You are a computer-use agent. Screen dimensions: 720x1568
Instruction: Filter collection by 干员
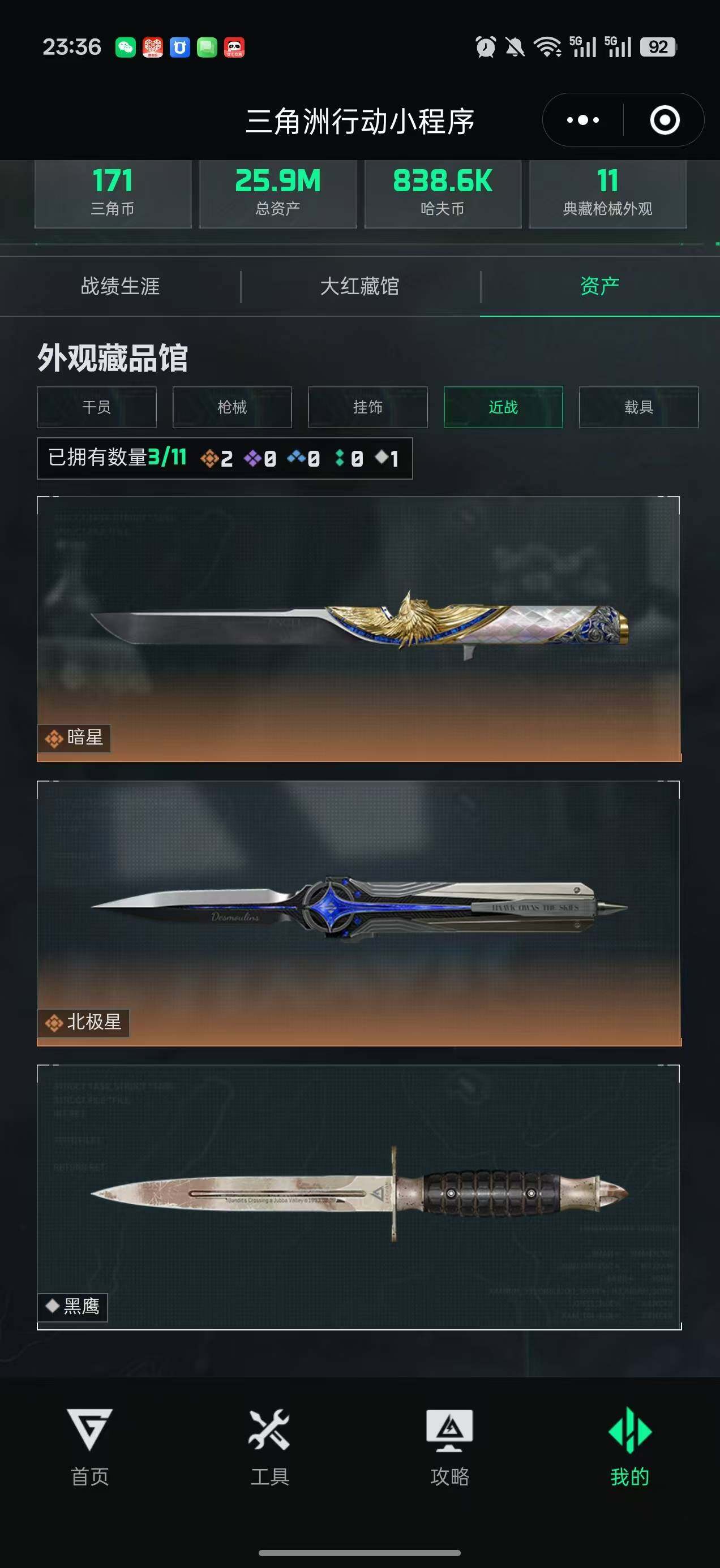click(x=97, y=407)
